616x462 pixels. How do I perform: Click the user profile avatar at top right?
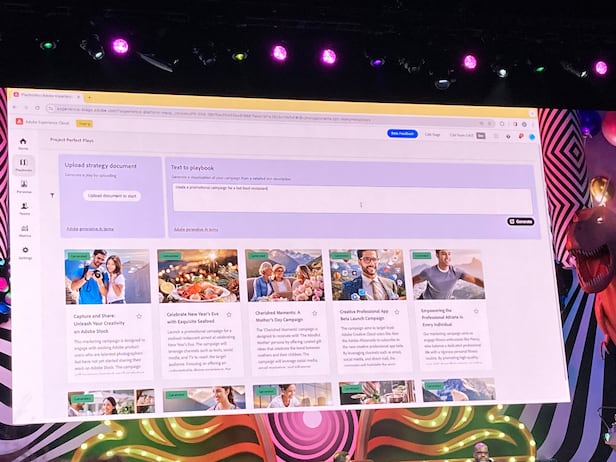pos(532,137)
